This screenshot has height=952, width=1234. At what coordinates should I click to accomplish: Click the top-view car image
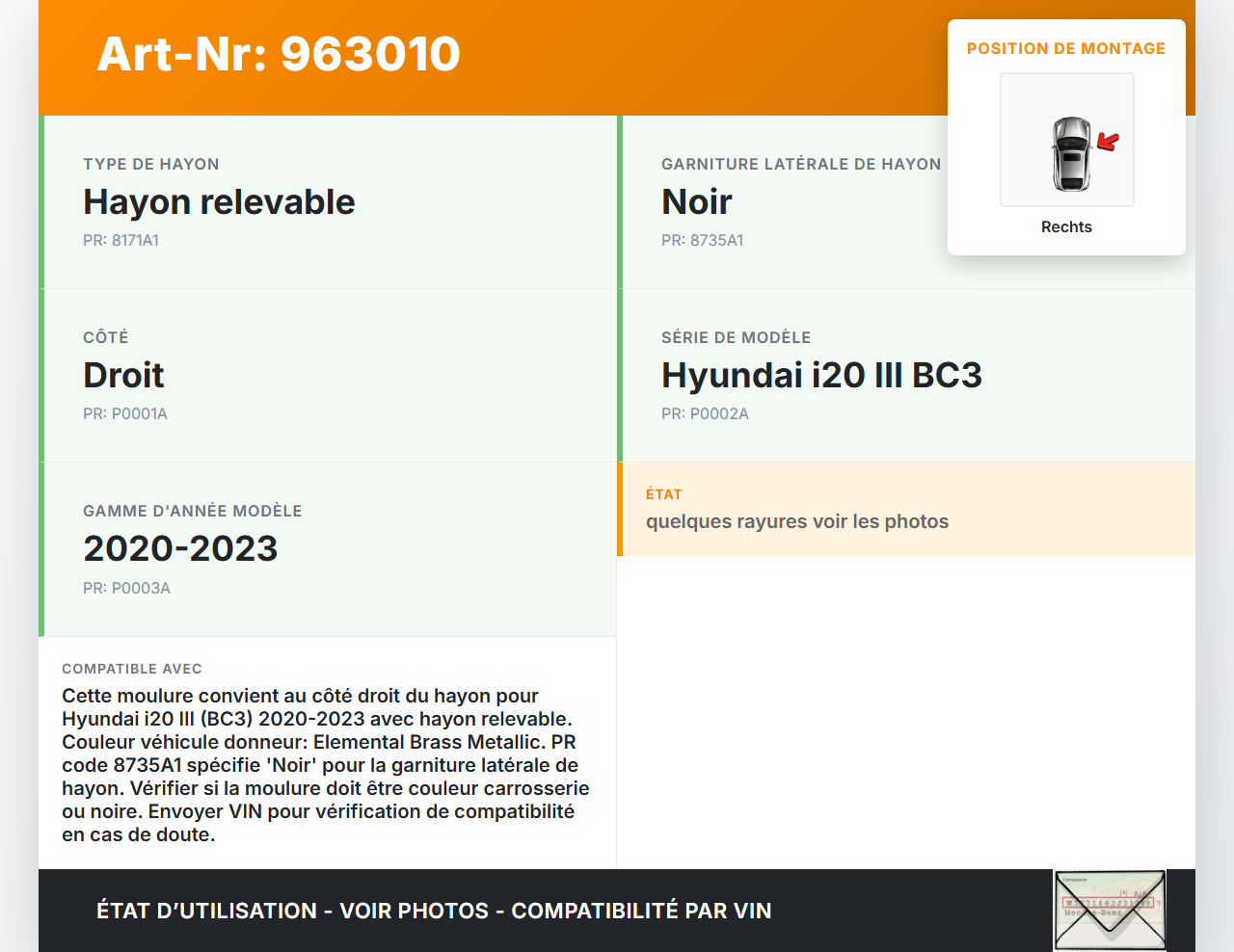tap(1070, 153)
